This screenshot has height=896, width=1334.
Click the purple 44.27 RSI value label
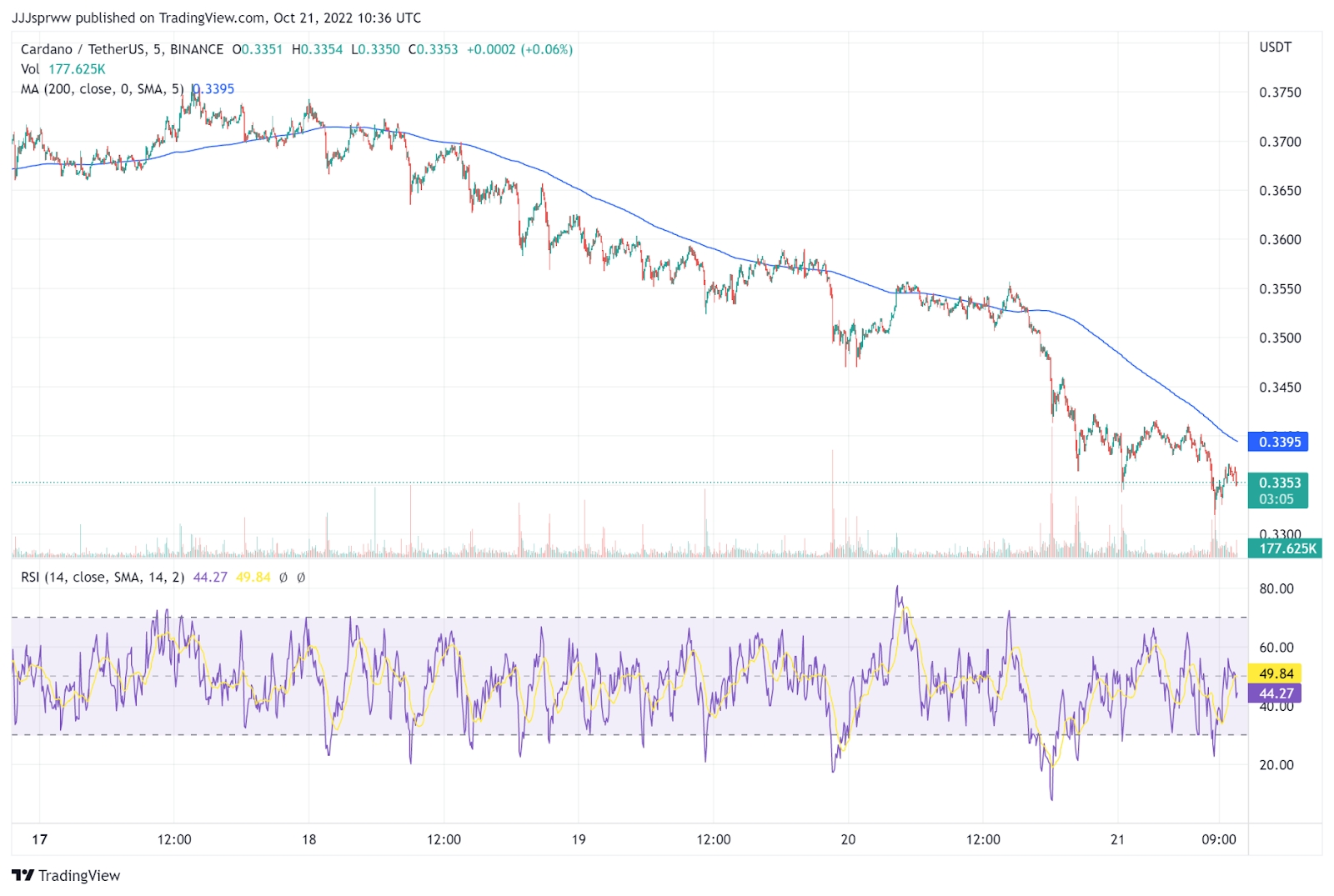(1275, 693)
